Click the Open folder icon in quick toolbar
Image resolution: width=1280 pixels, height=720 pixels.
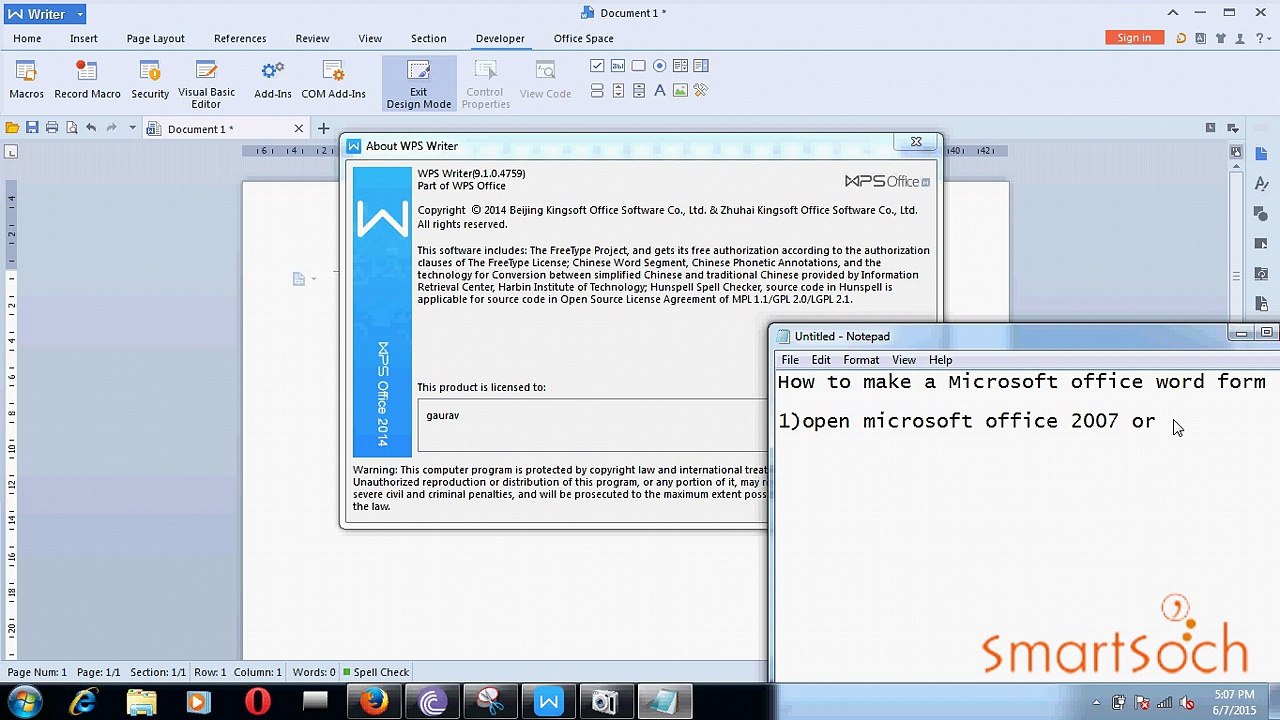pos(12,128)
